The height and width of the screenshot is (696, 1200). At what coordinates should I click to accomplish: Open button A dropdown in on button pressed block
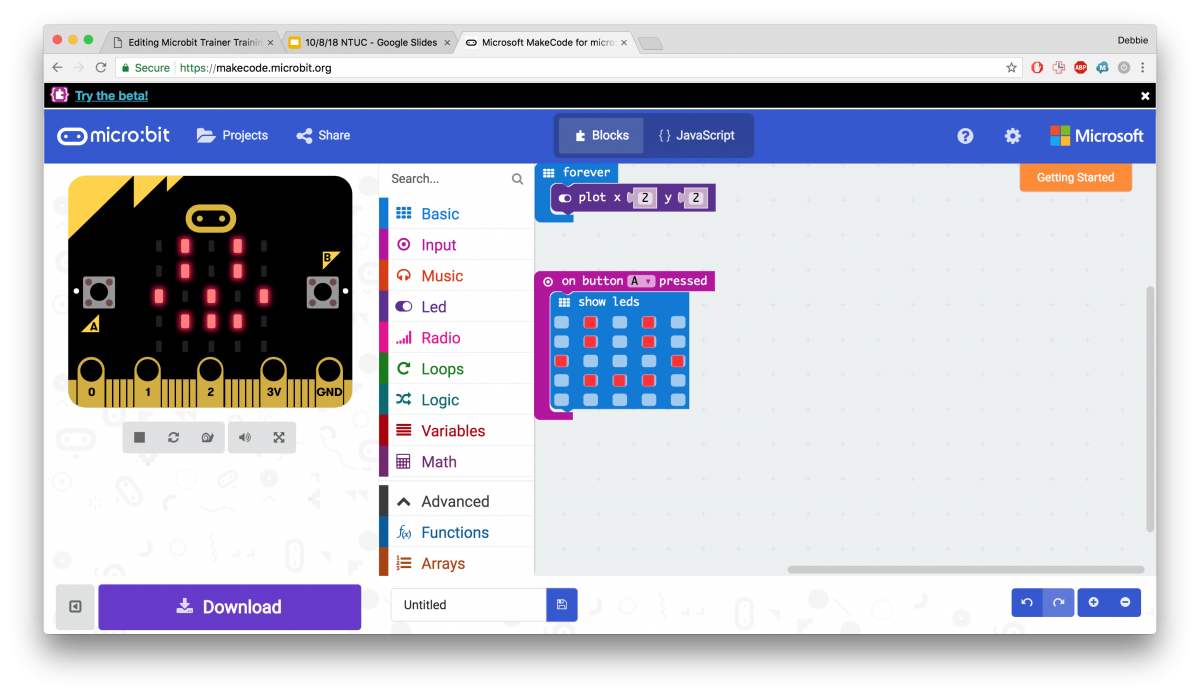coord(641,281)
